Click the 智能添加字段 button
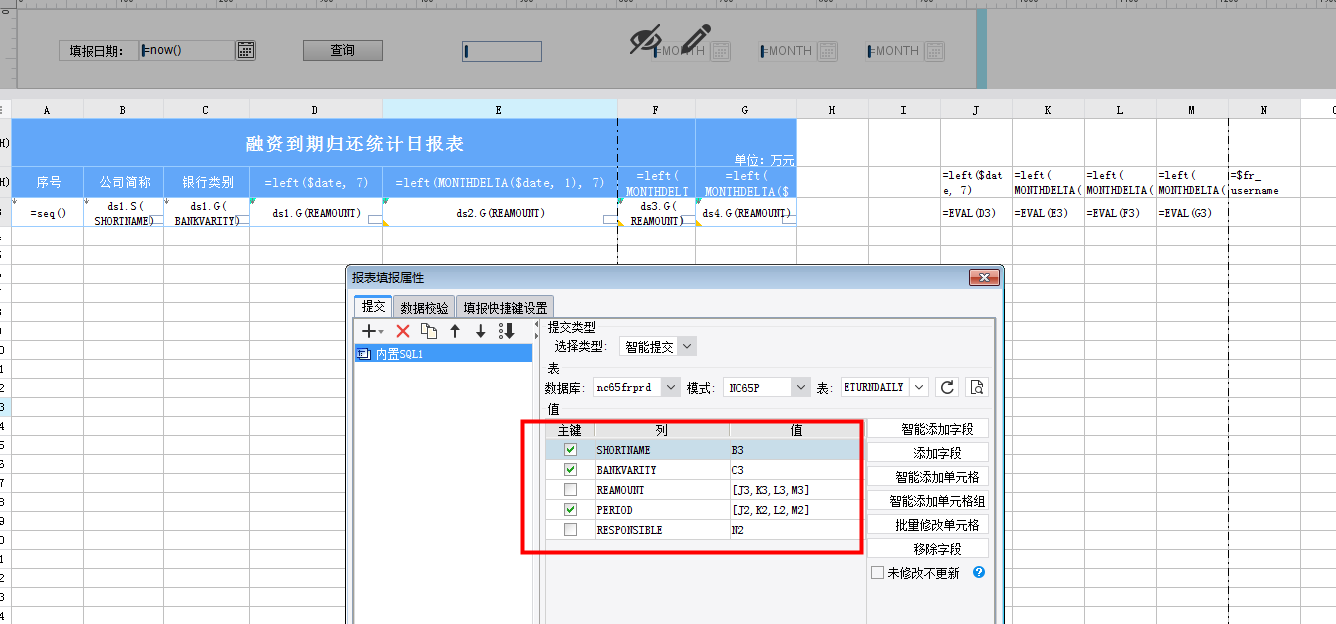1336x624 pixels. (927, 429)
